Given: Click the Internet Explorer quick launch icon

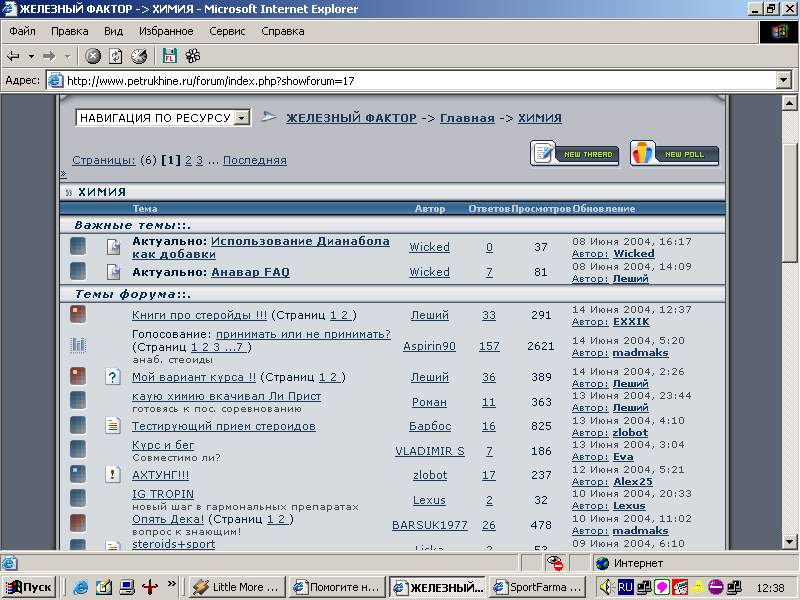Looking at the screenshot, I should pyautogui.click(x=81, y=587).
